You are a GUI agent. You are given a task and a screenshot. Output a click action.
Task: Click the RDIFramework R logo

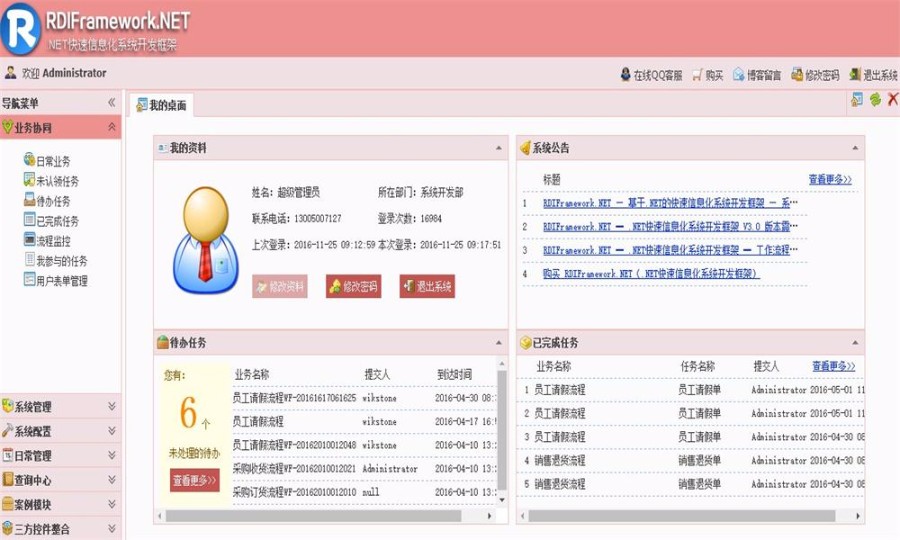[x=20, y=29]
